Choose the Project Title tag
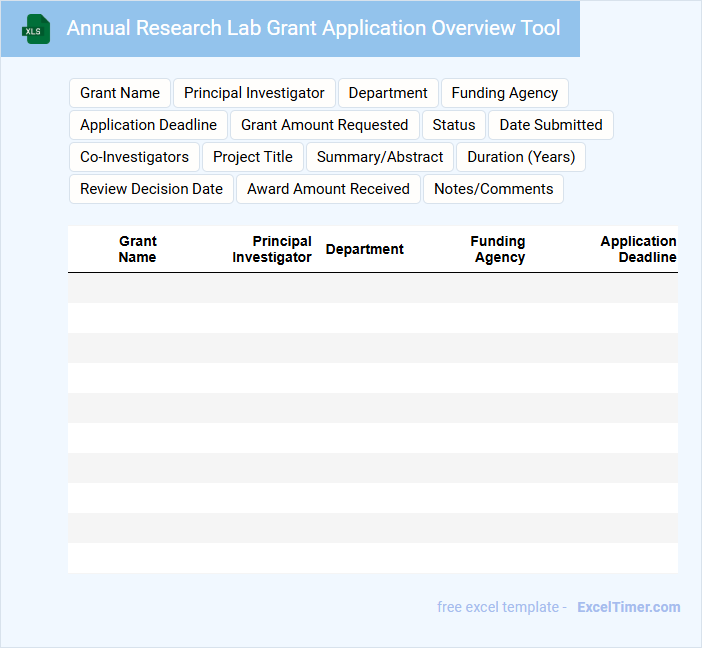Screen dimensions: 702x648 pyautogui.click(x=252, y=157)
